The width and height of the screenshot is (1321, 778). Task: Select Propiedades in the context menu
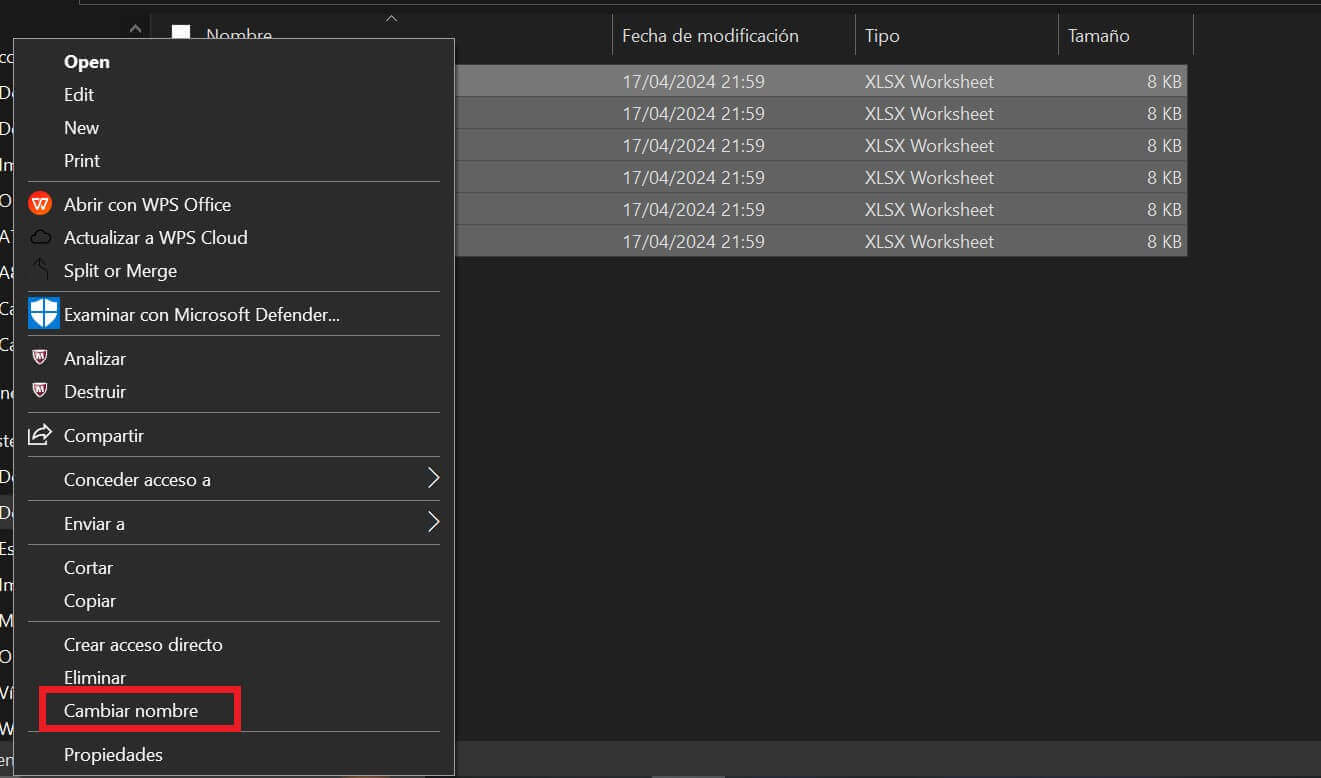(113, 755)
